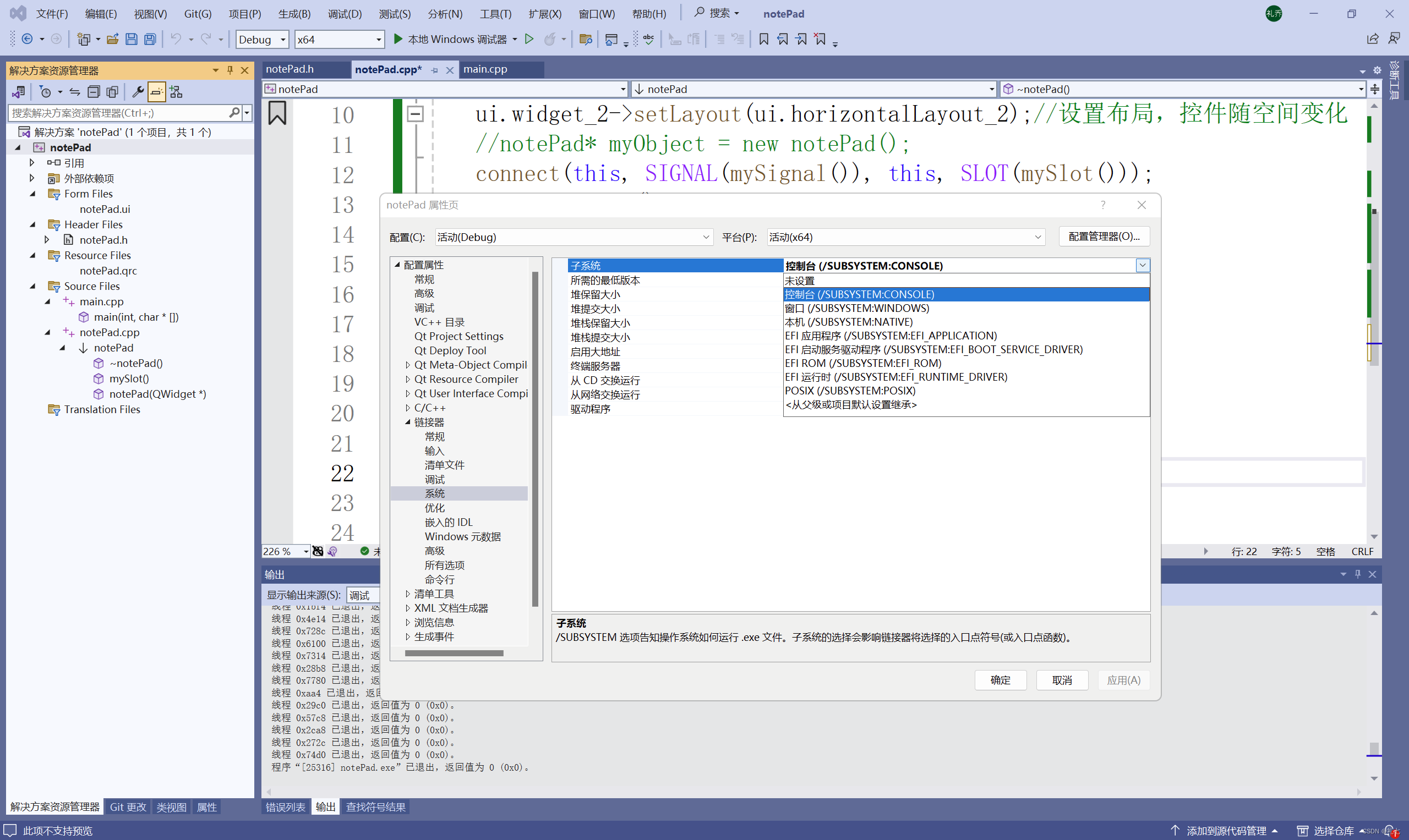Click the Save All toolbar icon
This screenshot has height=840, width=1409.
pos(150,39)
